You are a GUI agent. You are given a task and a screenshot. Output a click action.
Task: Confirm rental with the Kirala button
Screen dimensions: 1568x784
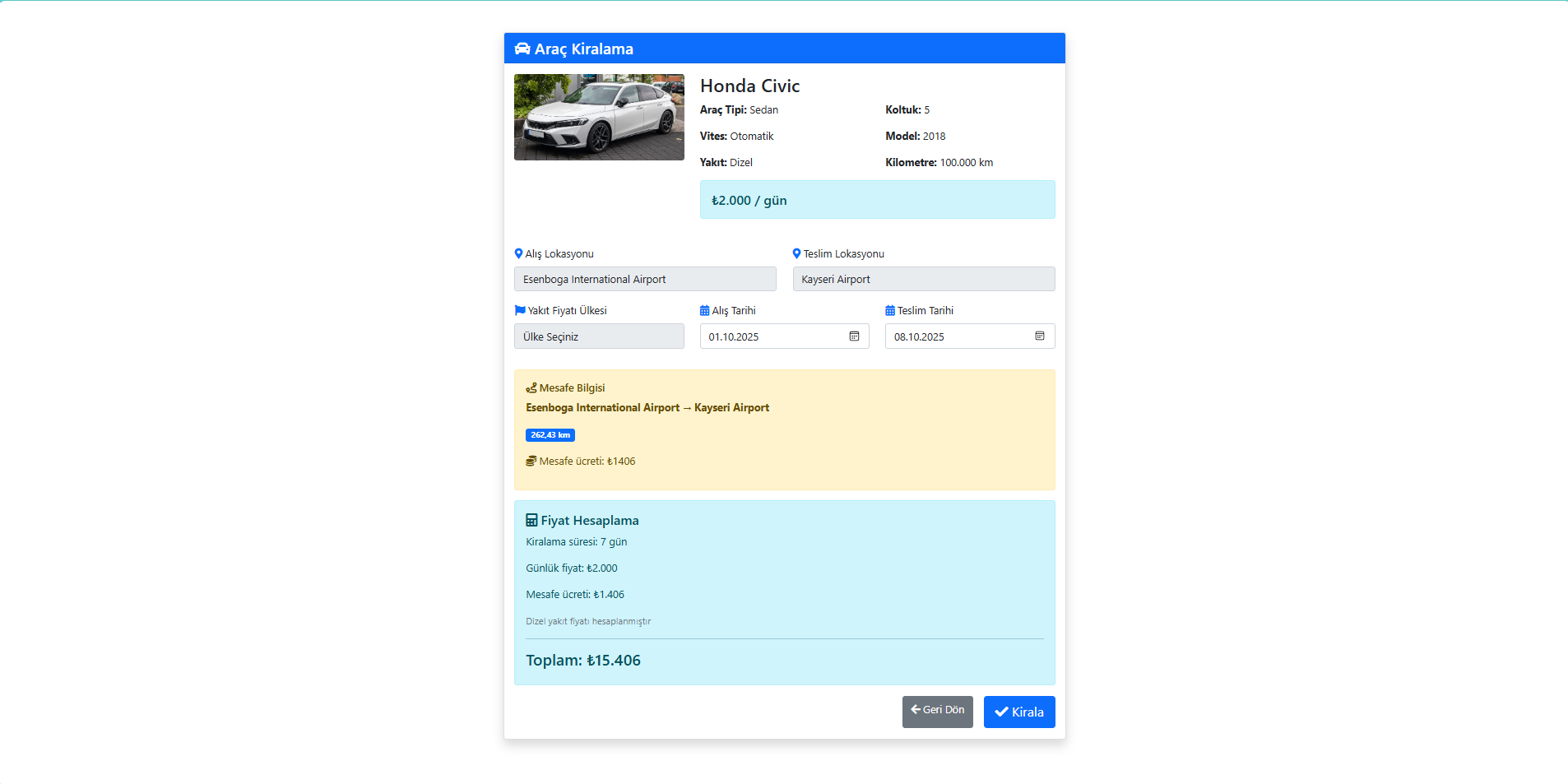click(x=1019, y=712)
